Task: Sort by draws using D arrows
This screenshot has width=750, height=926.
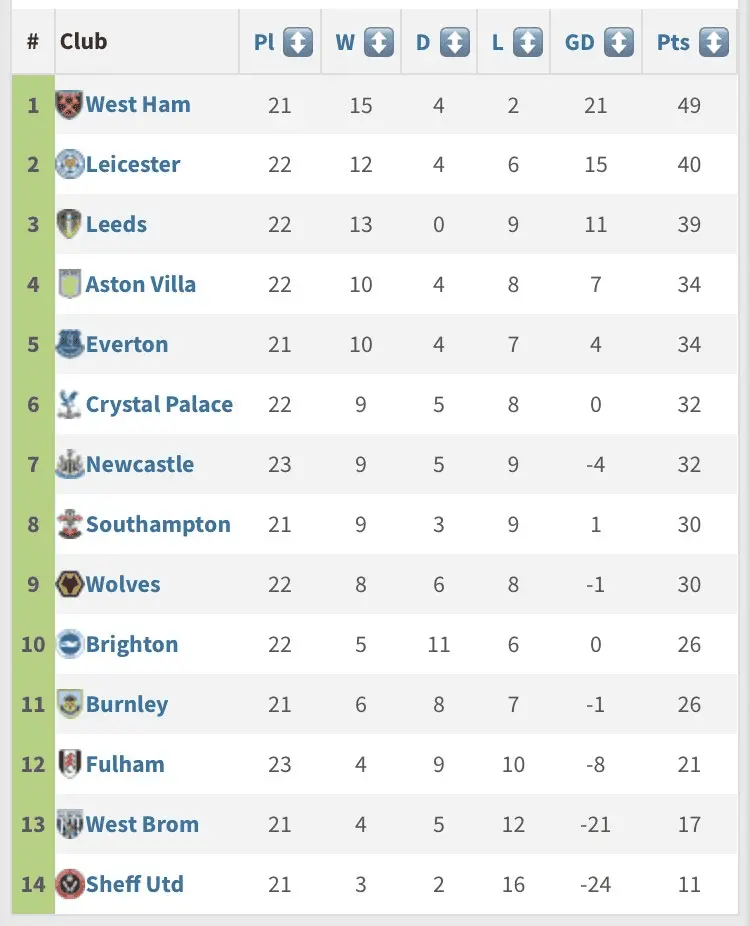Action: click(x=454, y=42)
